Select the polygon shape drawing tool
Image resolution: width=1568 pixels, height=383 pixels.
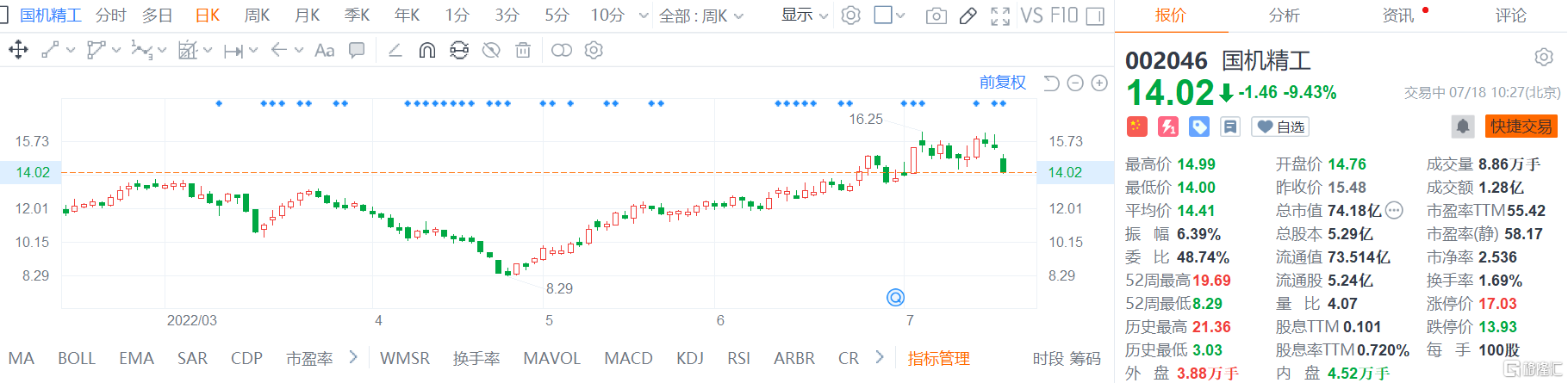[96, 50]
